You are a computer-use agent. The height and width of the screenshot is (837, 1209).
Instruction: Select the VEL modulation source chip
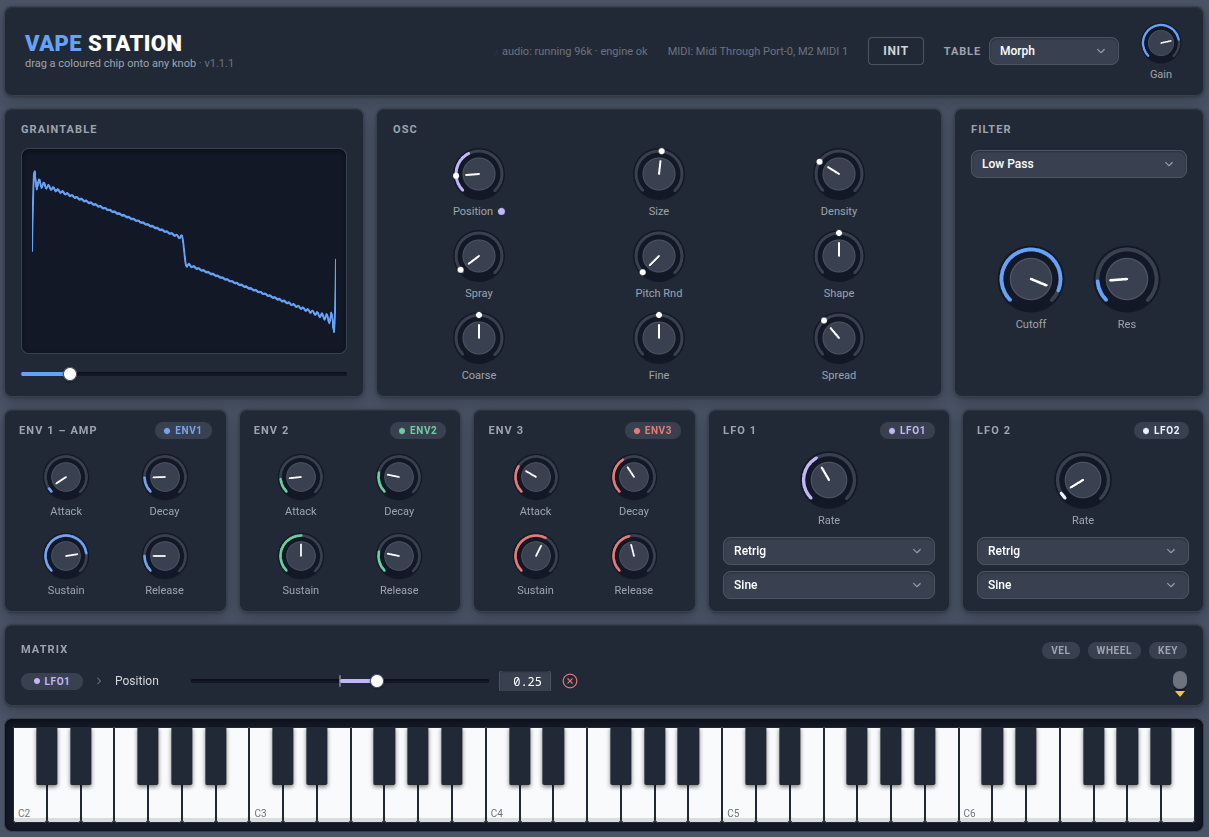[x=1061, y=650]
